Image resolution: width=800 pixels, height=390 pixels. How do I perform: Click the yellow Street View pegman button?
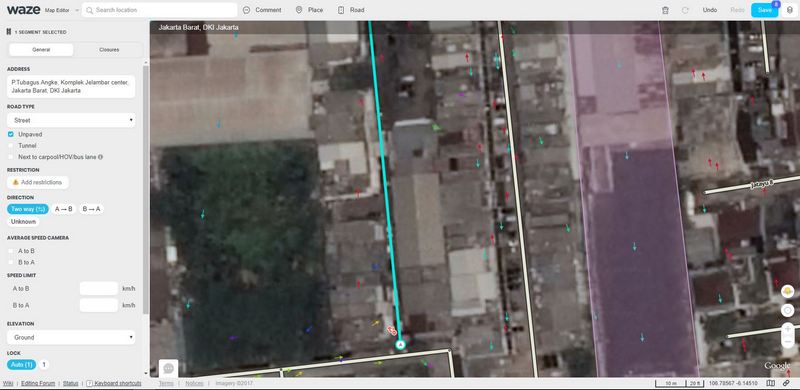(x=788, y=291)
